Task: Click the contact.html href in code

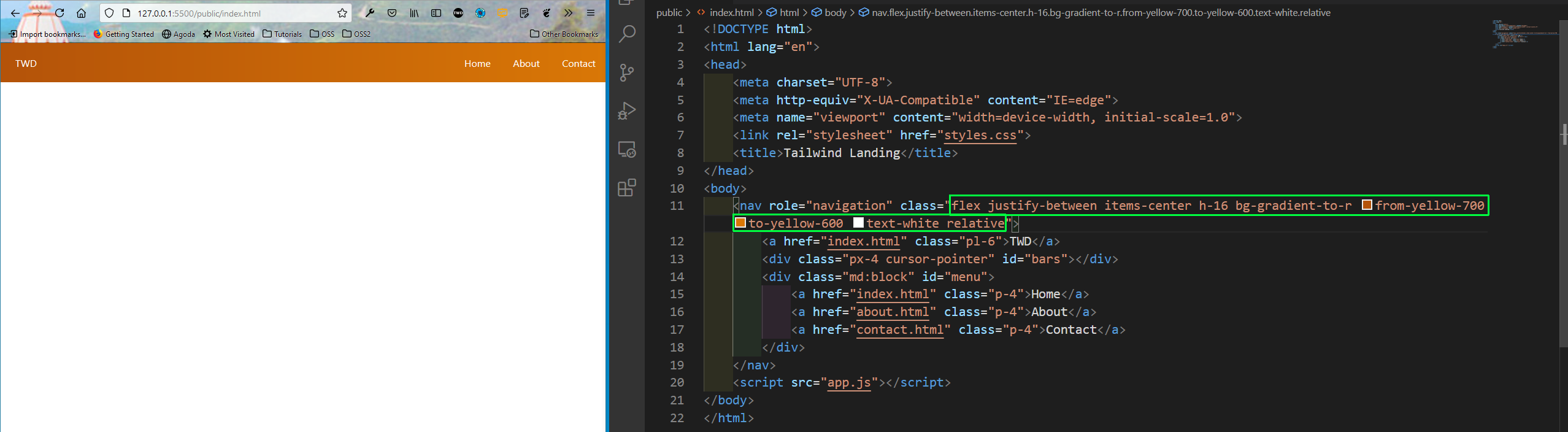Action: (900, 330)
